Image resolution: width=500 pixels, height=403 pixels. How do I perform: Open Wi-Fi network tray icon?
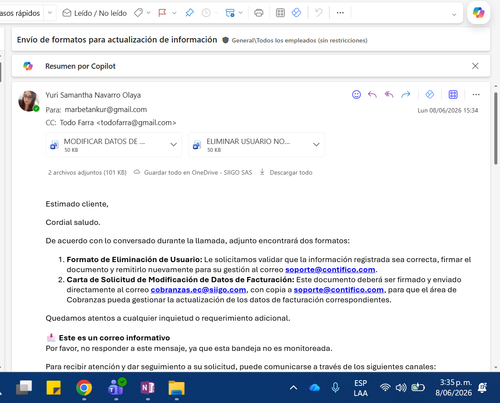[385, 387]
